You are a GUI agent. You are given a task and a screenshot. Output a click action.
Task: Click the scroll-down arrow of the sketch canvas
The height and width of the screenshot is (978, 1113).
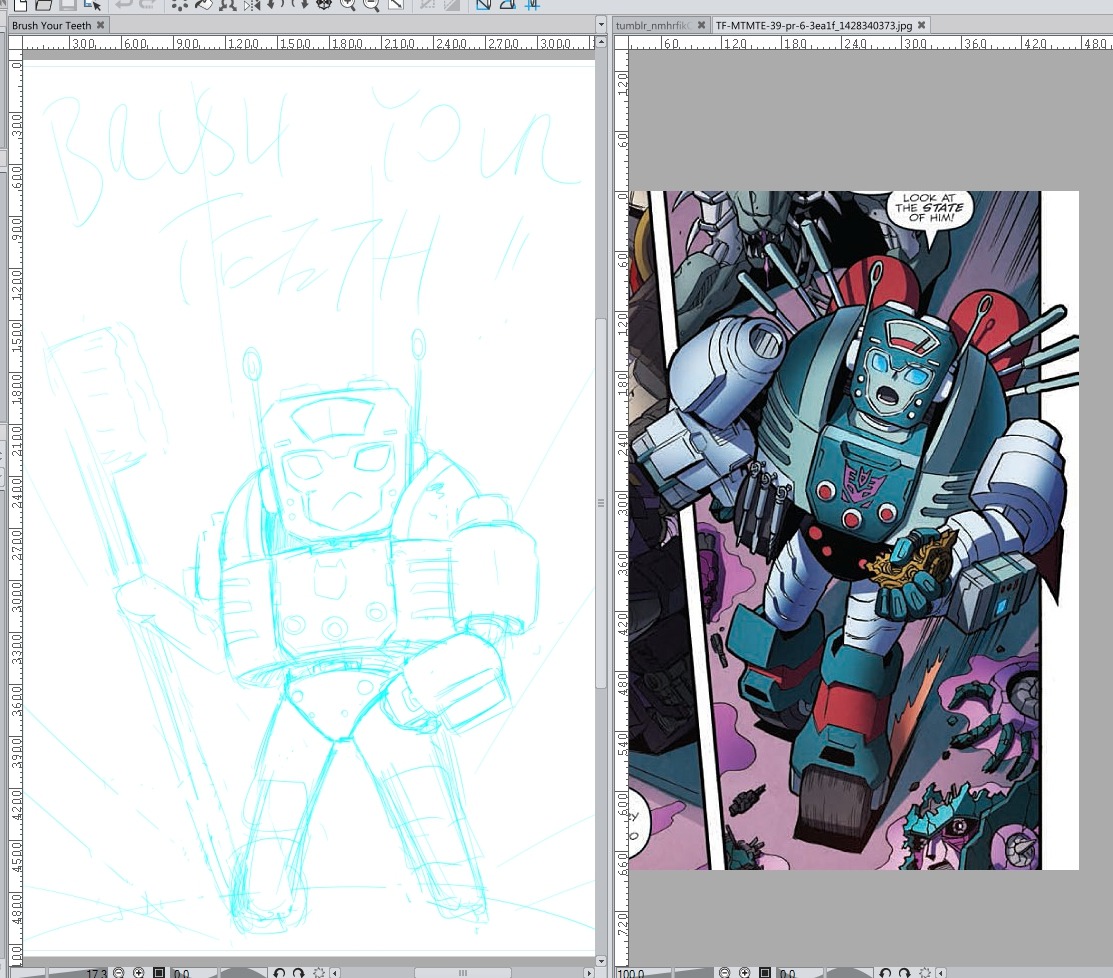[x=601, y=961]
